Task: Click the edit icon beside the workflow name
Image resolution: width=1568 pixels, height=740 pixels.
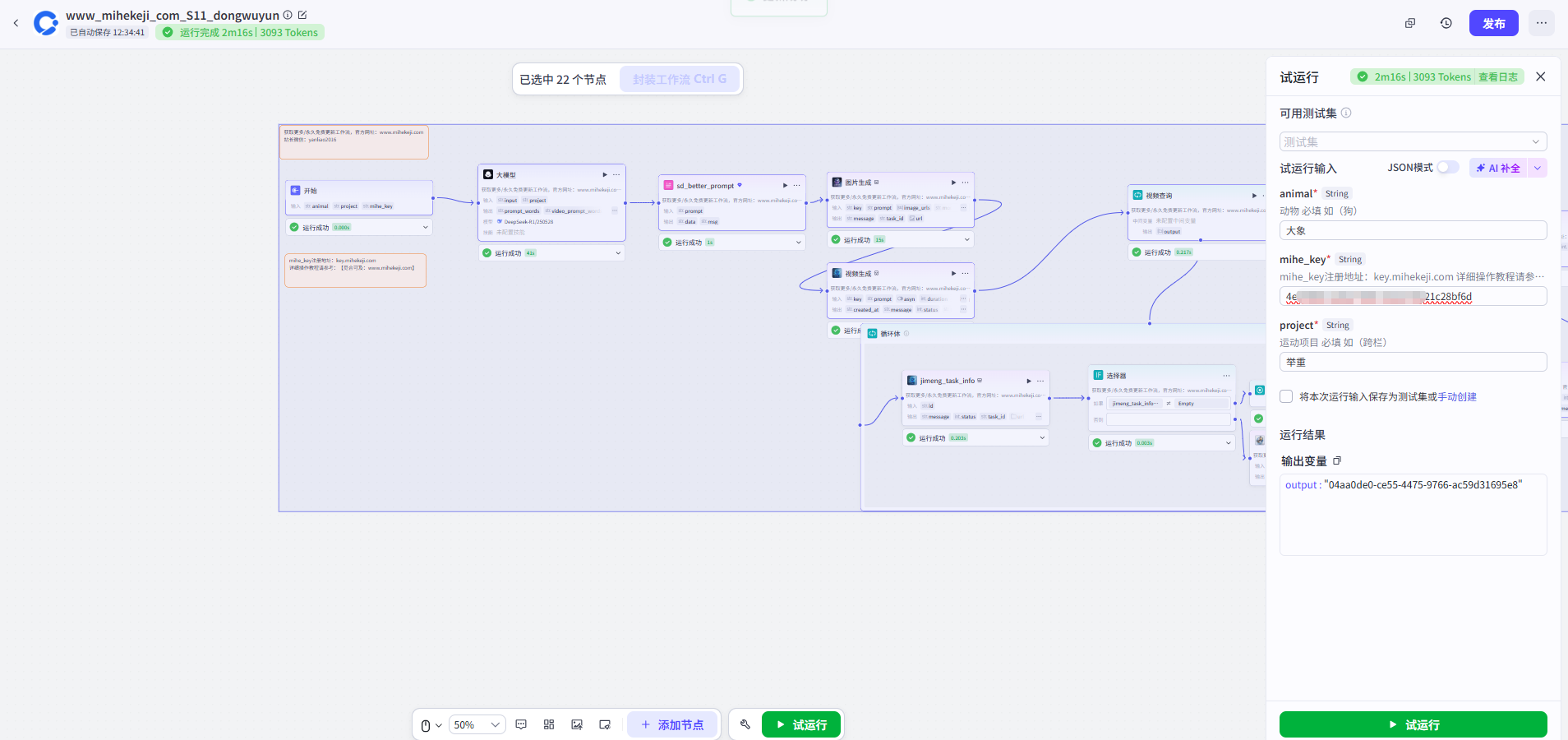Action: point(302,15)
